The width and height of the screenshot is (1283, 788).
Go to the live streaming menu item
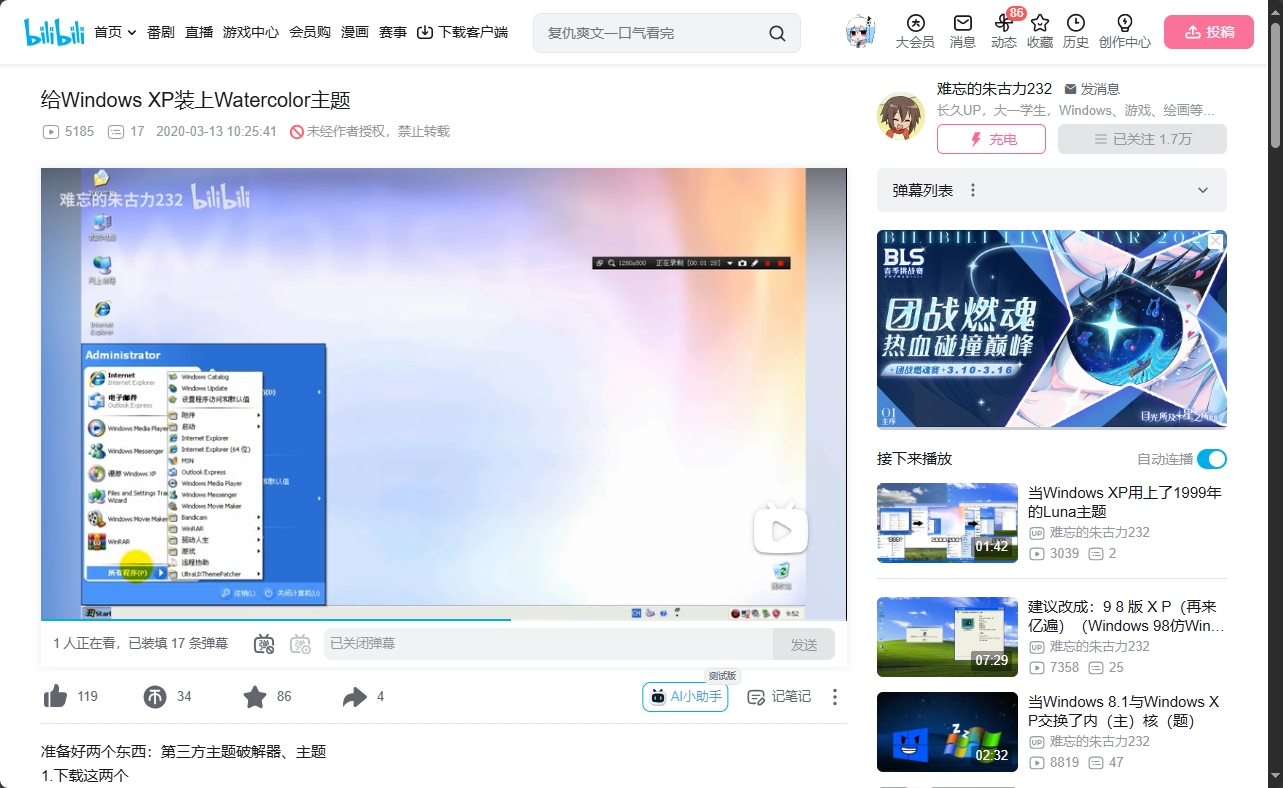[199, 32]
